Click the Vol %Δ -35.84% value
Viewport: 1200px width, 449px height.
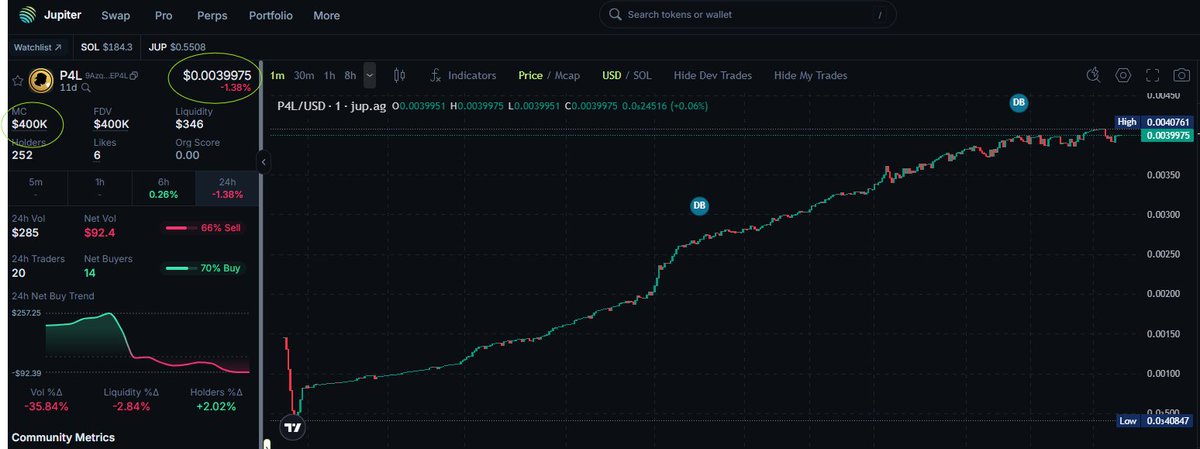pyautogui.click(x=46, y=406)
